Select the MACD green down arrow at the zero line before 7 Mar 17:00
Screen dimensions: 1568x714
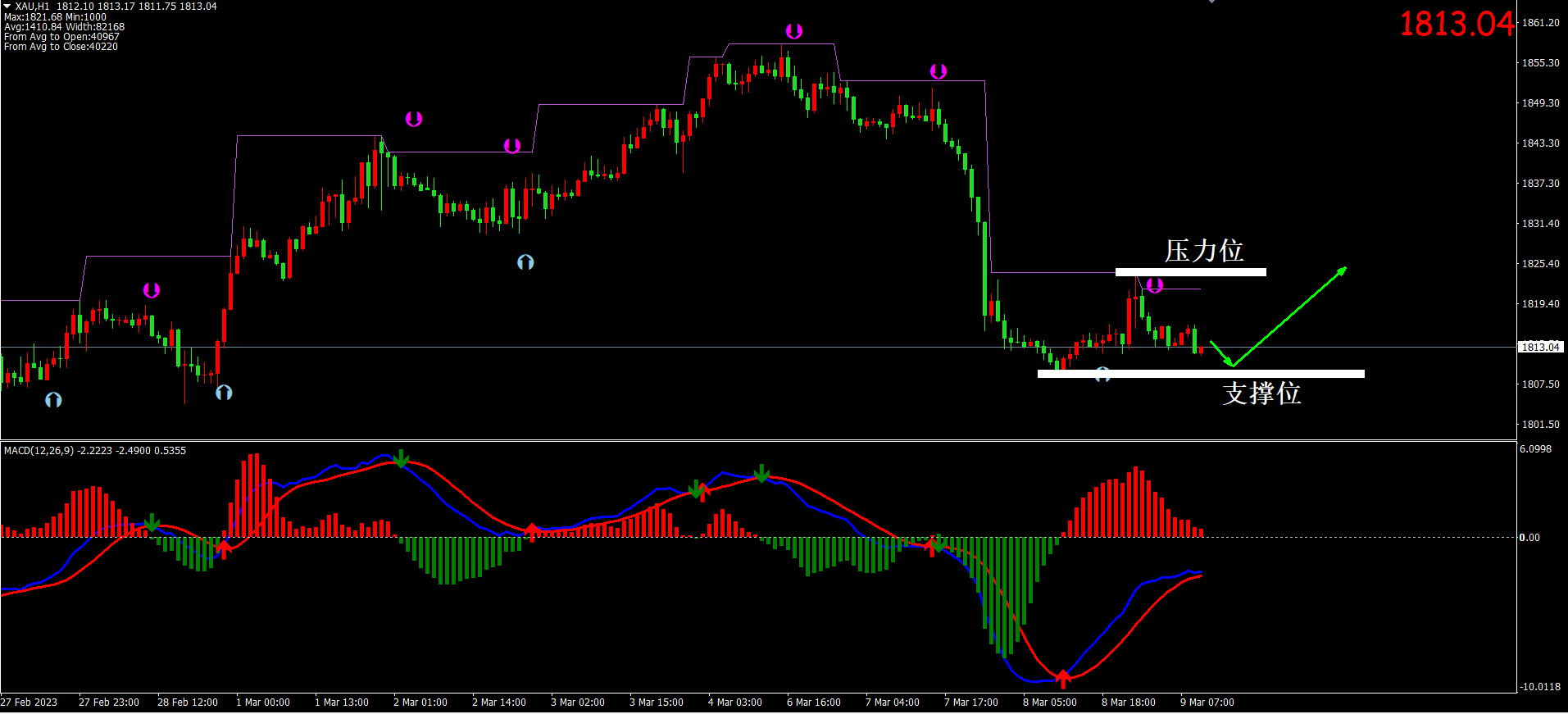(939, 543)
